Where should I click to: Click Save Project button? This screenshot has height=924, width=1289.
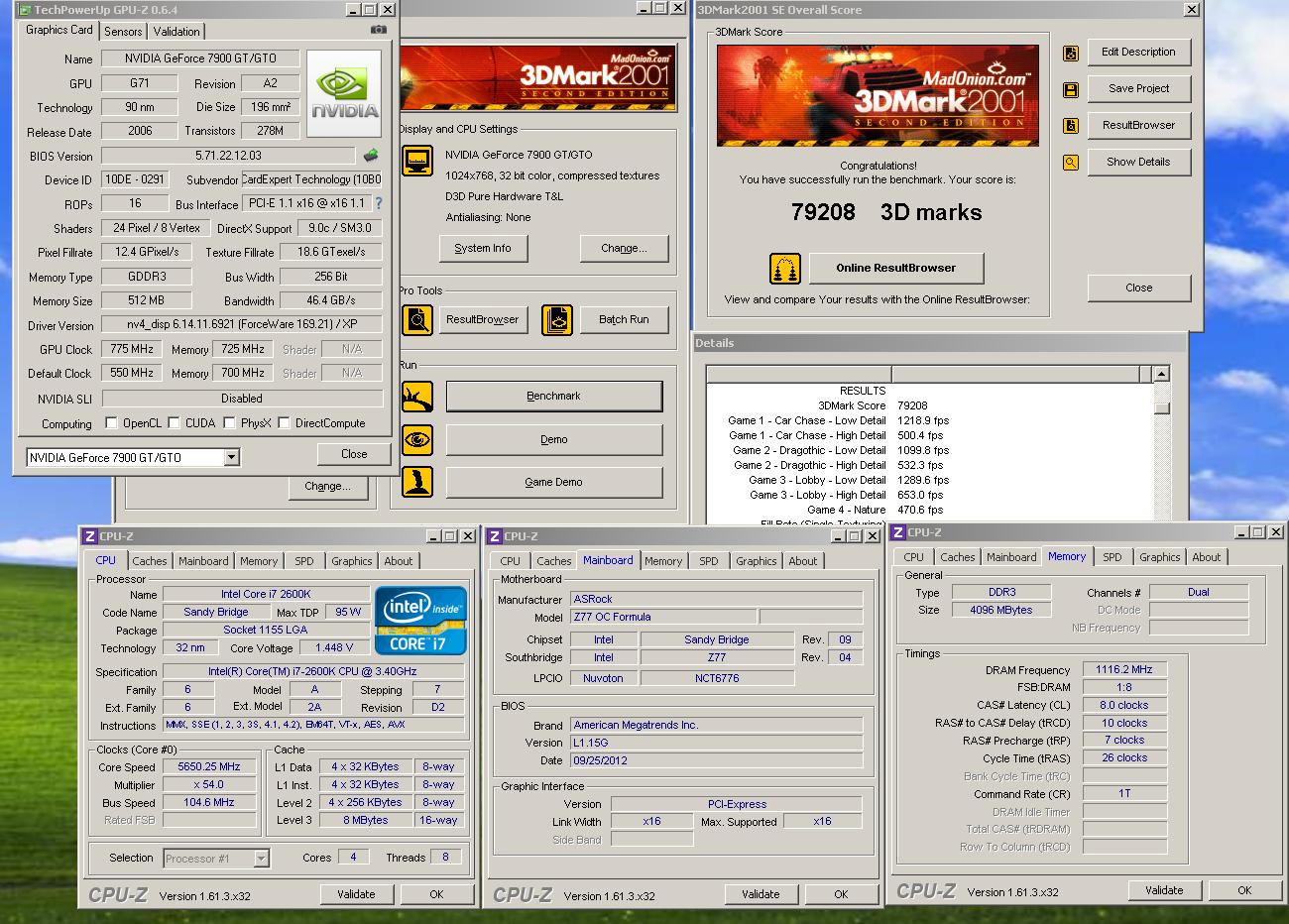point(1138,88)
